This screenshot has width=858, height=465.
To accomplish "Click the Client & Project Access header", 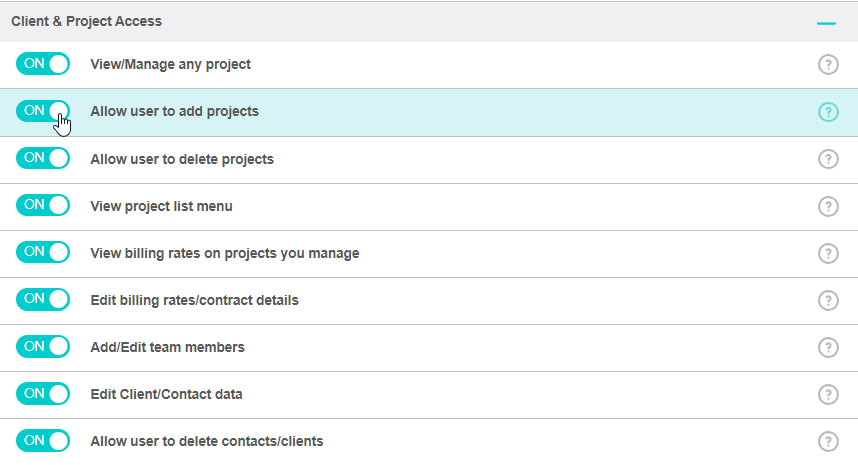I will pos(87,21).
